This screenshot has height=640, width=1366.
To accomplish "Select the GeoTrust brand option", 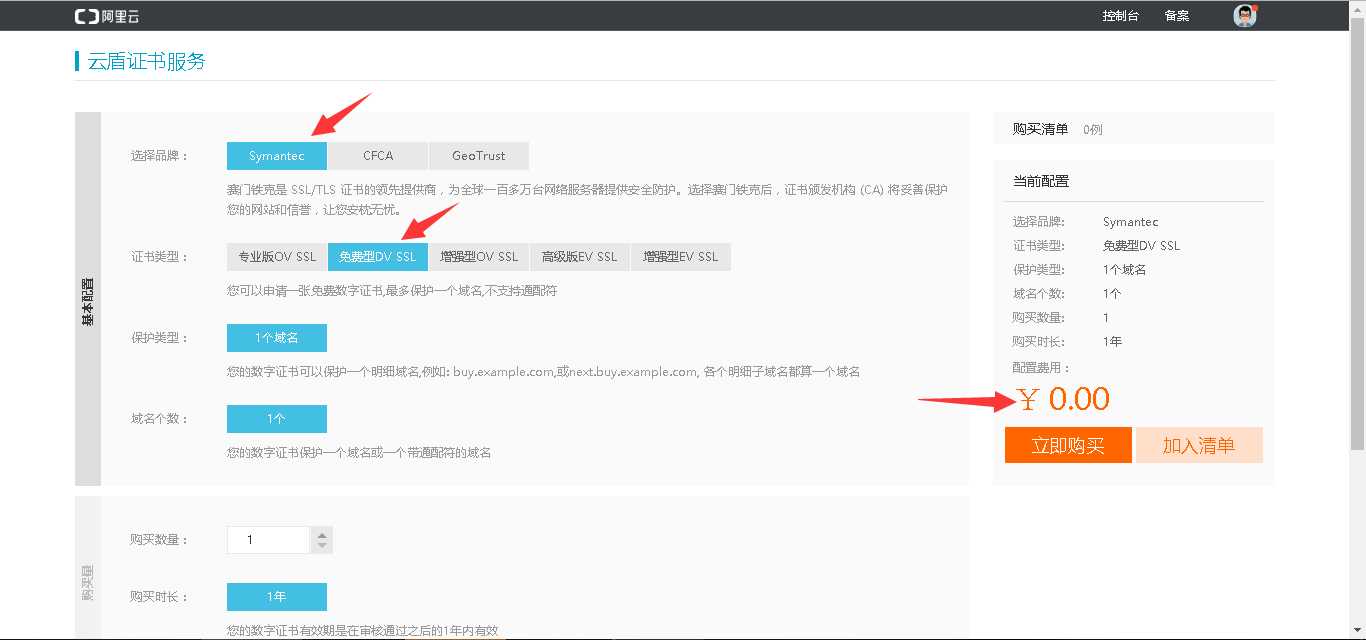I will [479, 156].
